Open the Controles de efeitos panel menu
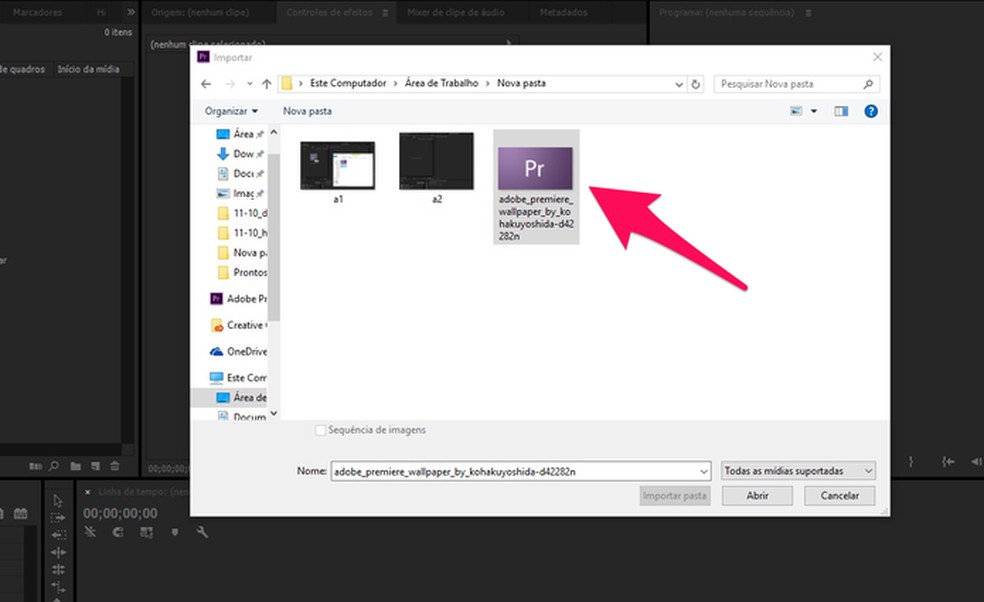The width and height of the screenshot is (984, 602). click(385, 13)
